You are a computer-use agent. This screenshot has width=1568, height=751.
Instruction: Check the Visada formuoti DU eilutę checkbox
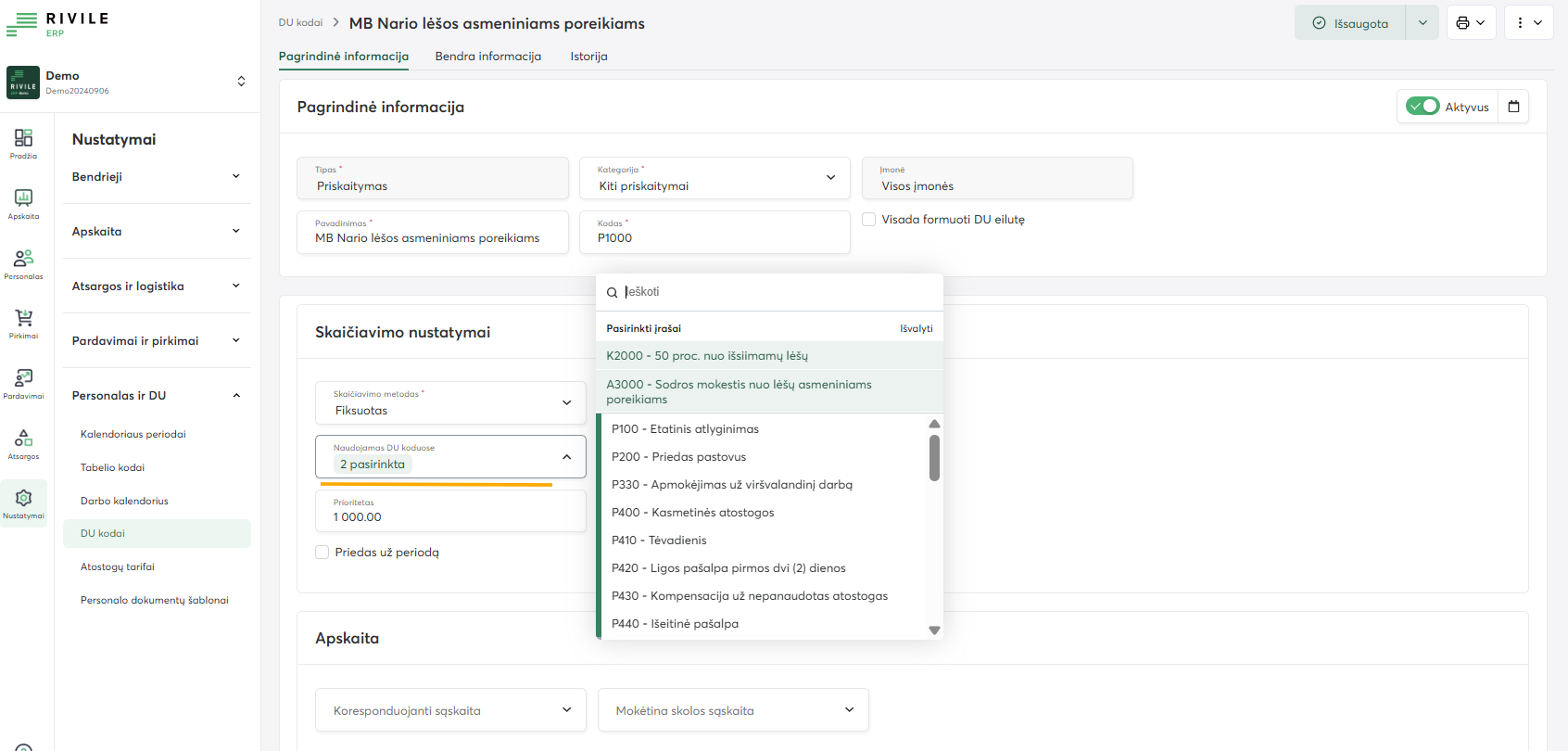(x=869, y=220)
